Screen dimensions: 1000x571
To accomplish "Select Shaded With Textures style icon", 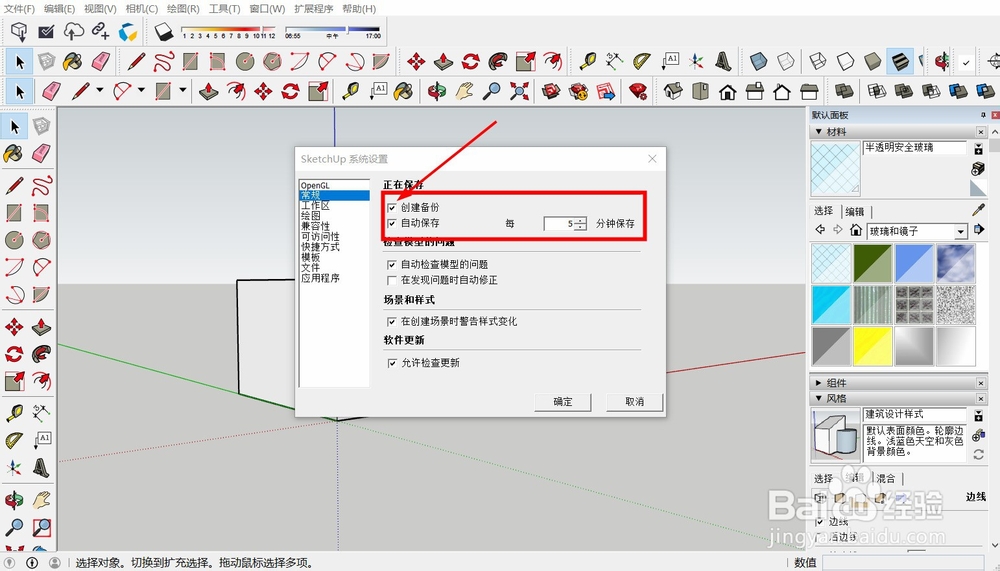I will 900,61.
